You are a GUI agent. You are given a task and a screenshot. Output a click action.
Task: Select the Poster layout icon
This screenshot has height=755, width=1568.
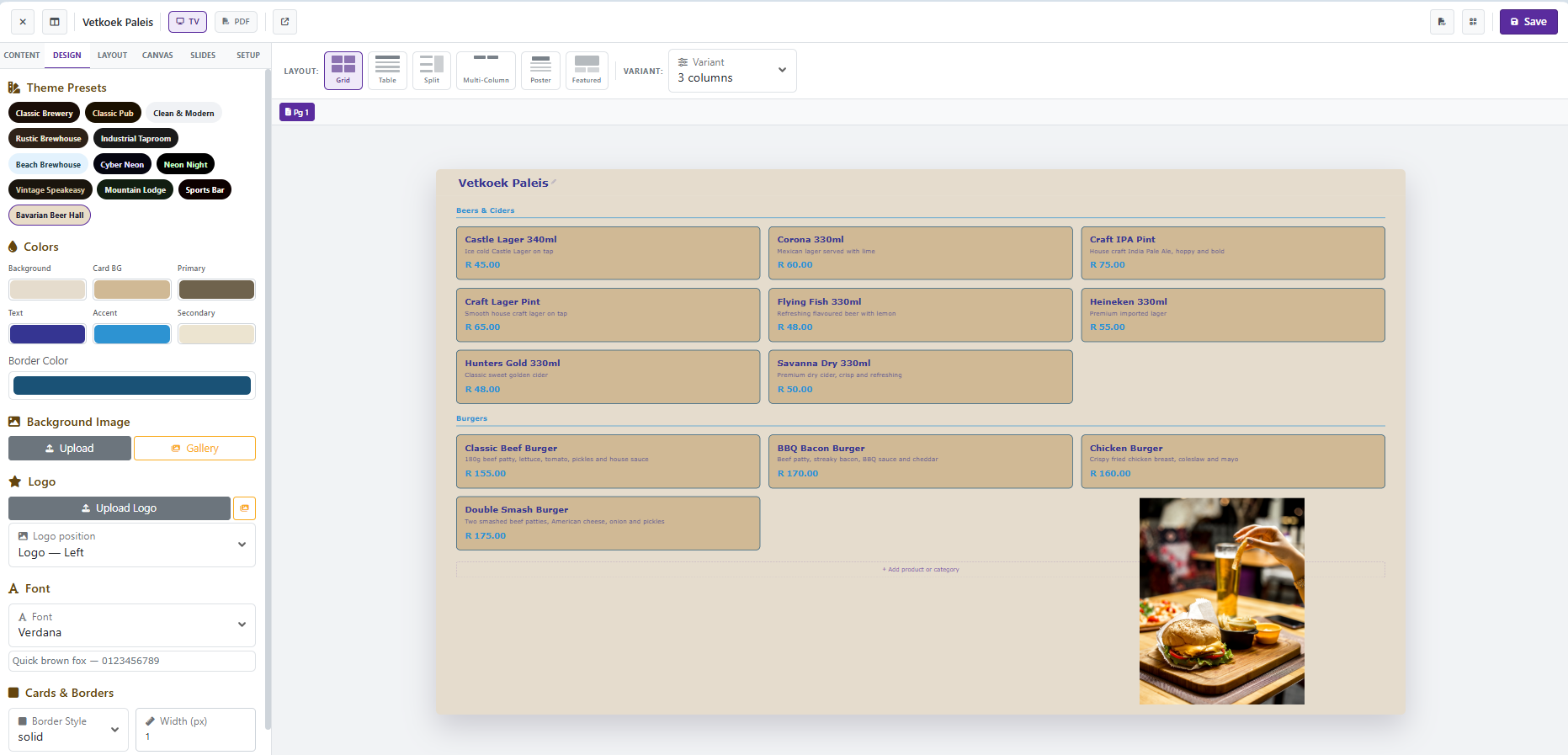540,71
